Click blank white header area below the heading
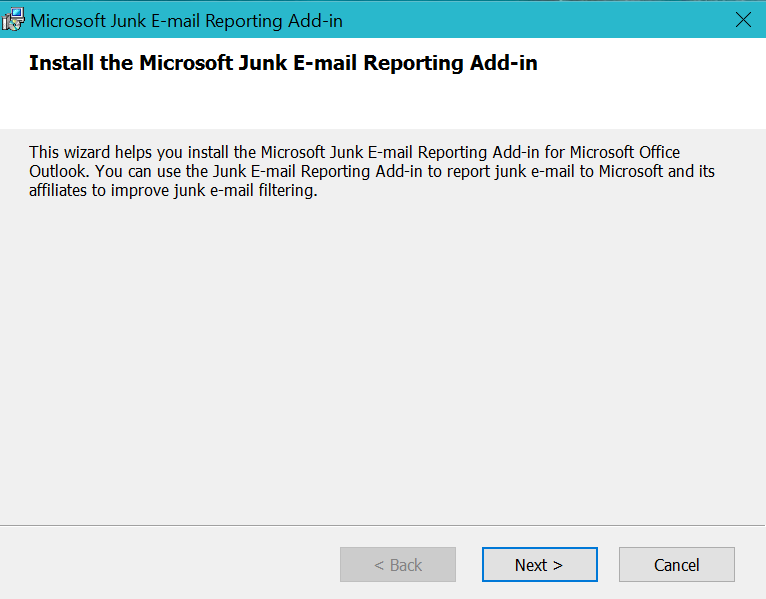This screenshot has height=599, width=766. point(380,105)
